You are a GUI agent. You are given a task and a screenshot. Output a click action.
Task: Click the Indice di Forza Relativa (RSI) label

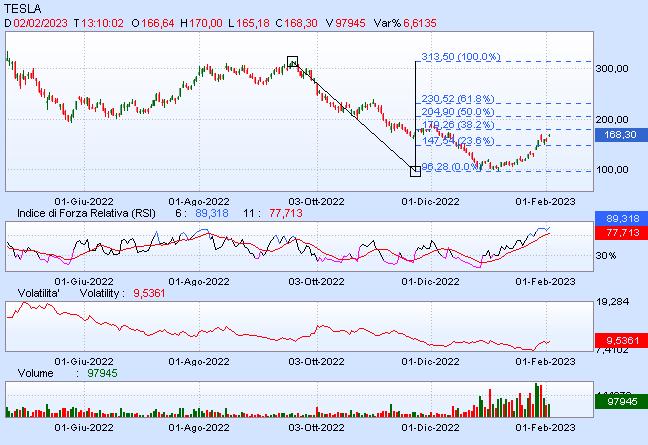tap(86, 213)
